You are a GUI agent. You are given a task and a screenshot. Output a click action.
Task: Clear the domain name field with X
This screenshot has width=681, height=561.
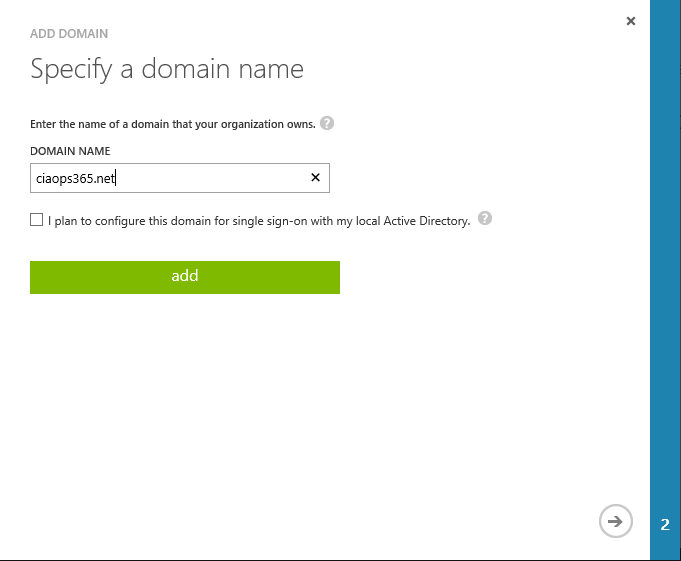point(315,178)
